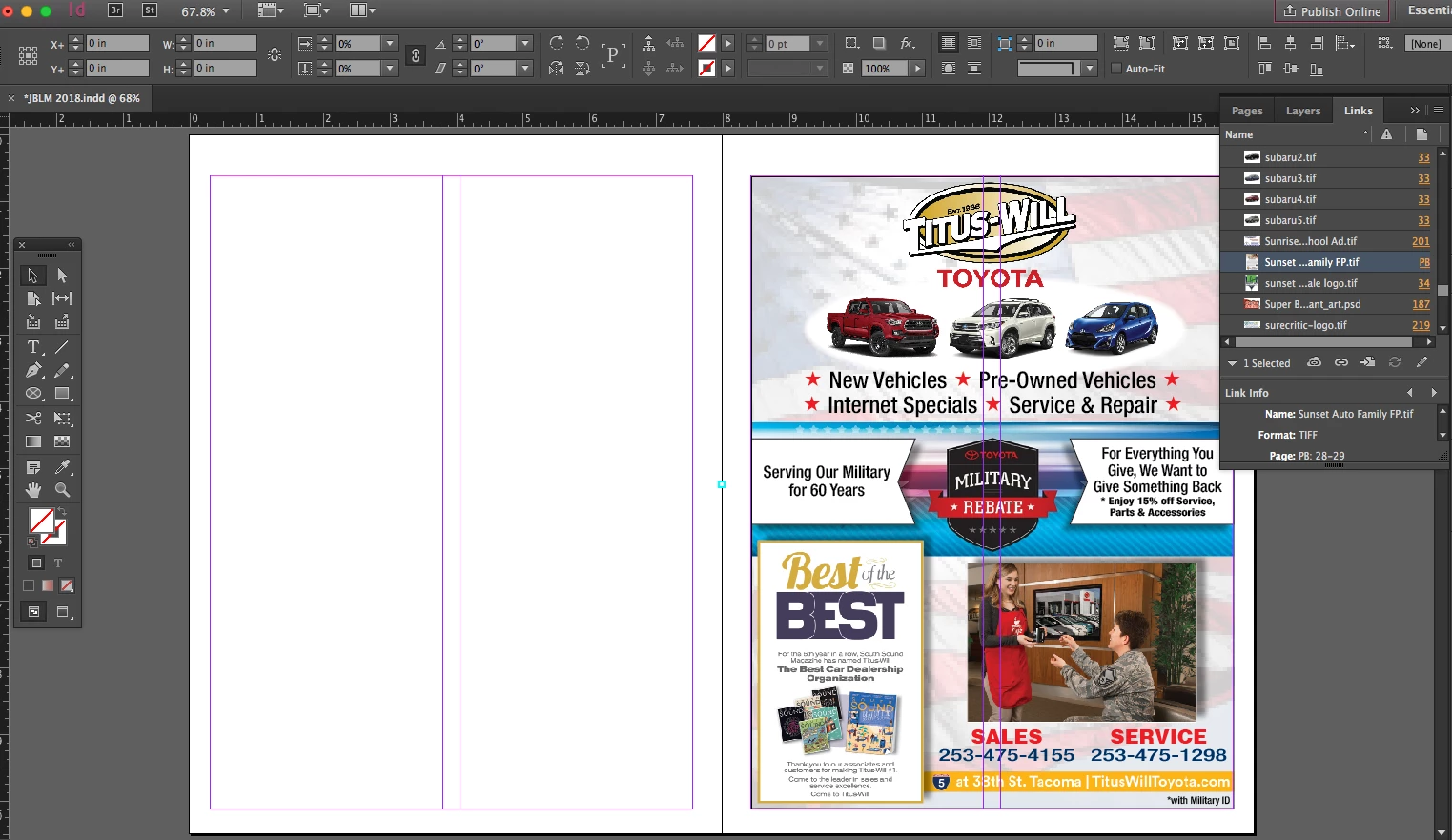1452x840 pixels.
Task: Click the Edit Original pencil icon
Action: 1421,362
